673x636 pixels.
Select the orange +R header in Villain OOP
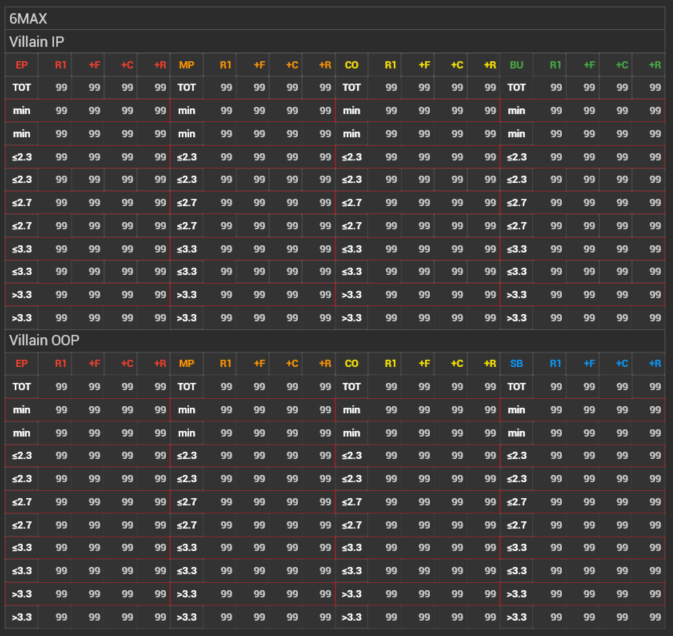pos(325,363)
